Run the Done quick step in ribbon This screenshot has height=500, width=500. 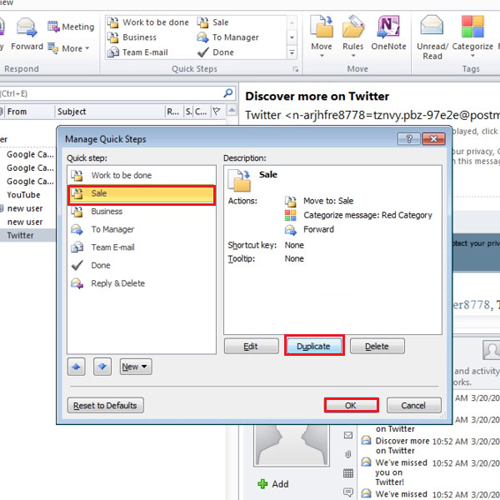[x=215, y=52]
